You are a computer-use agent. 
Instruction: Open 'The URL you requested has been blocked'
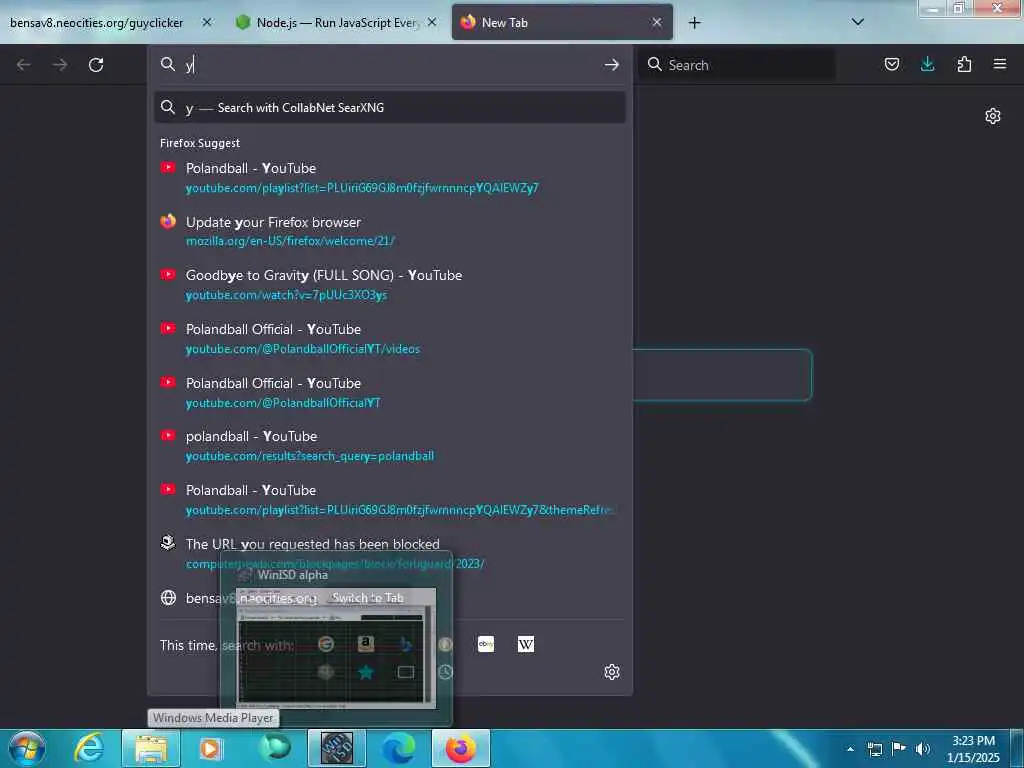[390, 553]
